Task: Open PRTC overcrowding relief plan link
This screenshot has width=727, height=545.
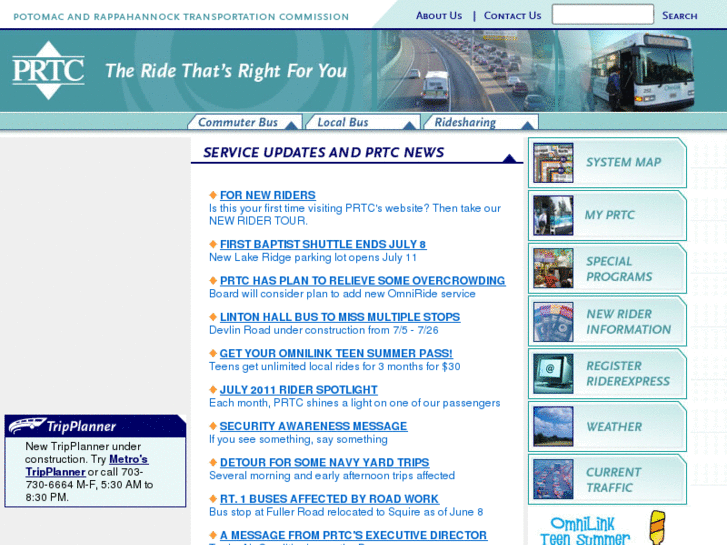Action: pyautogui.click(x=363, y=281)
